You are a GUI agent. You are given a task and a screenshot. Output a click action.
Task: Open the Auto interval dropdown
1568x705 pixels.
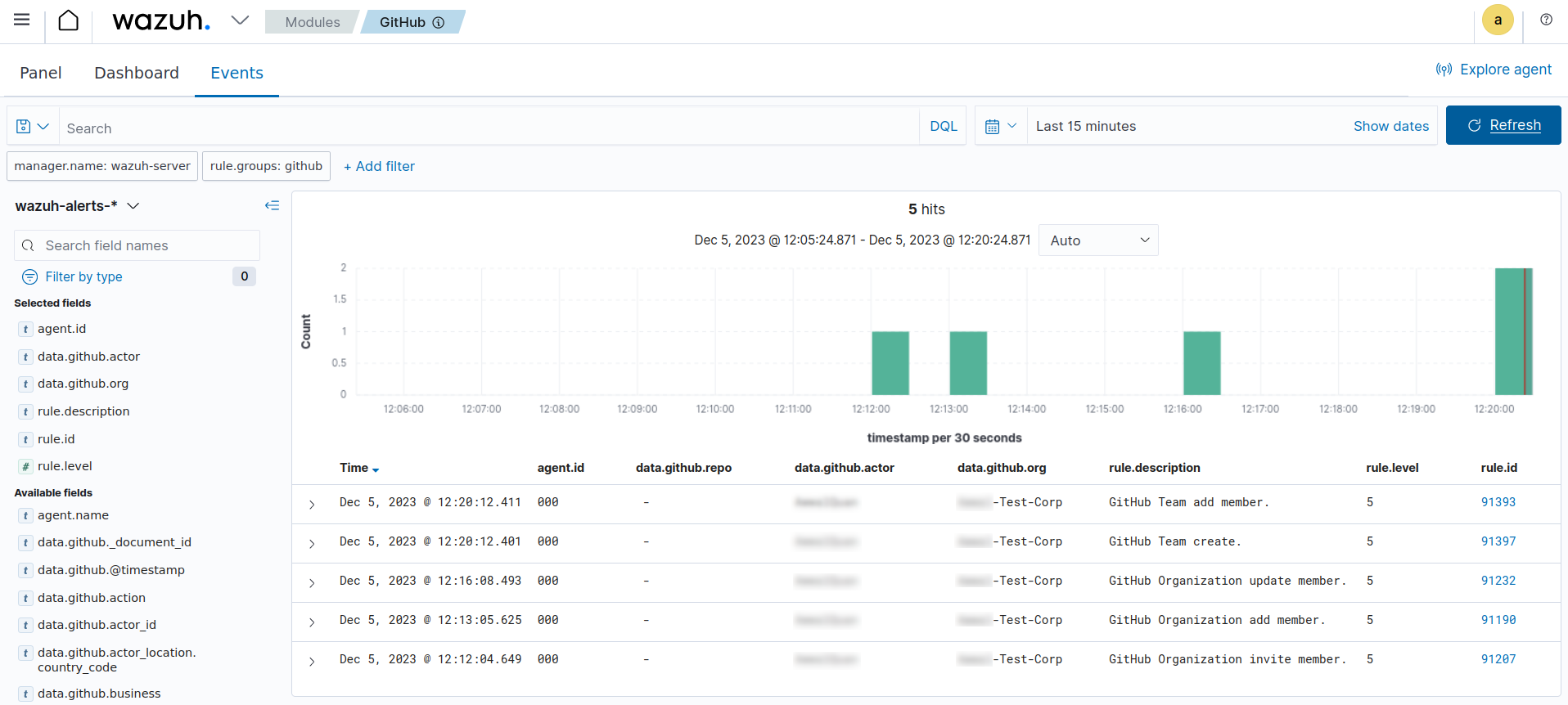point(1098,240)
